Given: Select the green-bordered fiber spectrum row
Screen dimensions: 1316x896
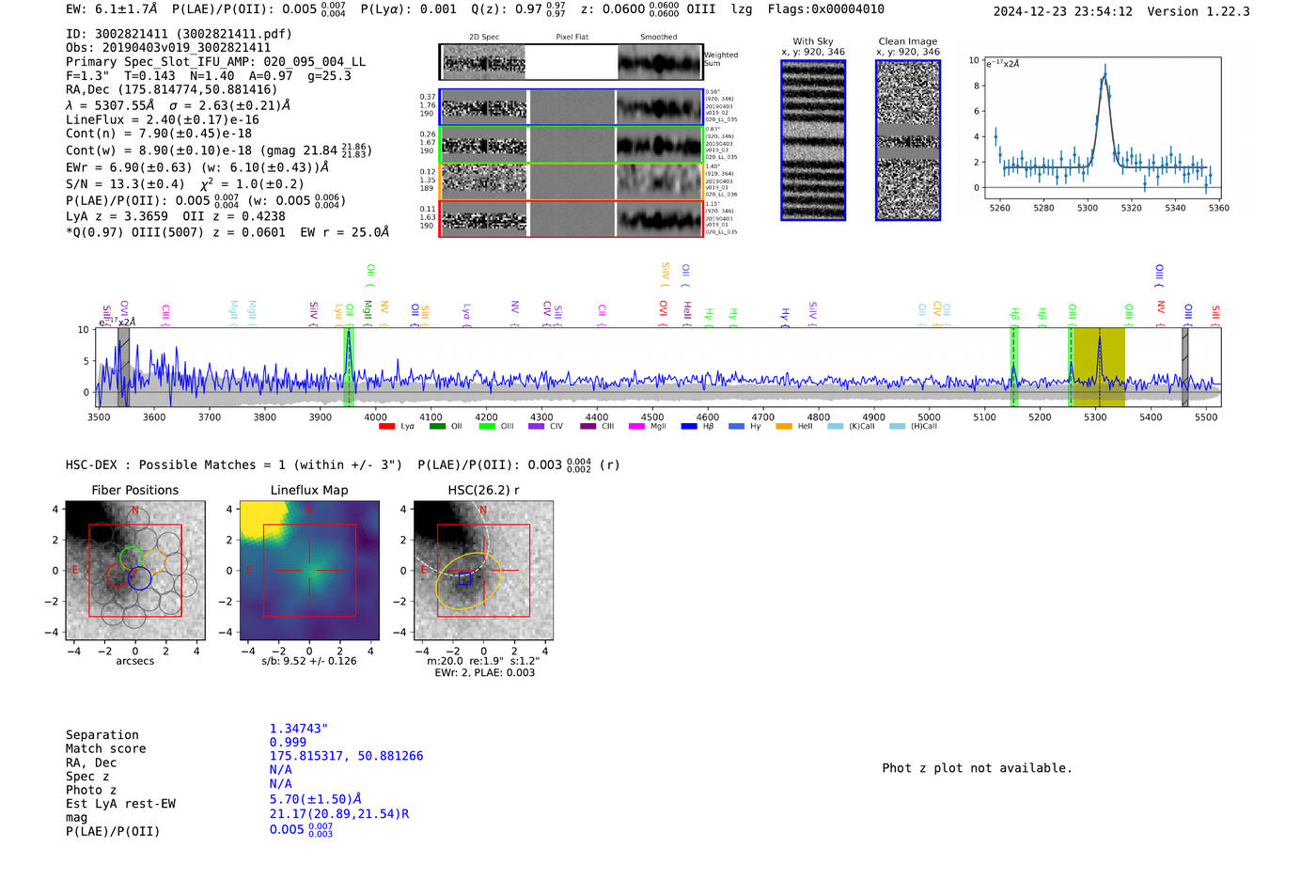Looking at the screenshot, I should pyautogui.click(x=571, y=145).
